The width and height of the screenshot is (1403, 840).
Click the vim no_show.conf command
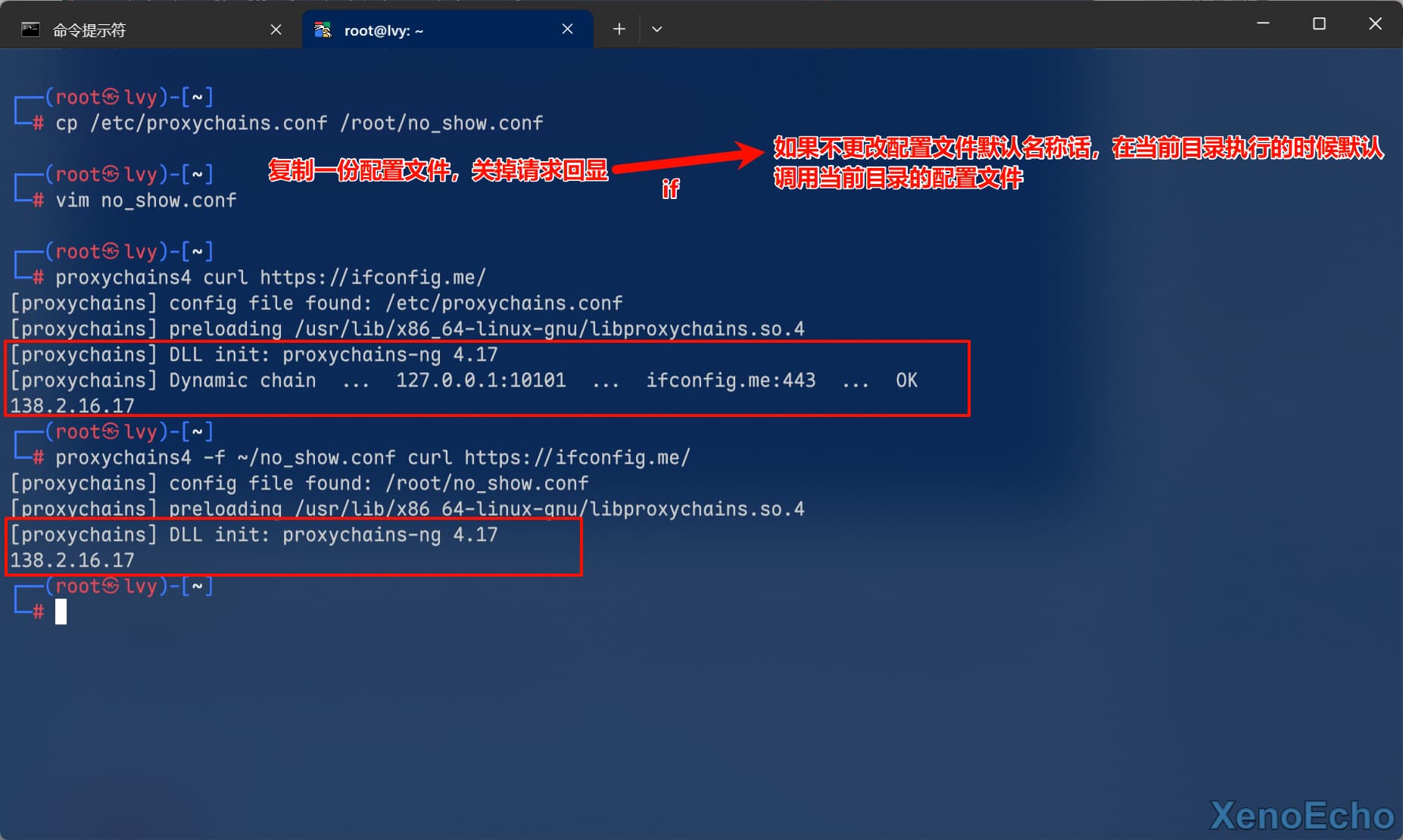(145, 201)
